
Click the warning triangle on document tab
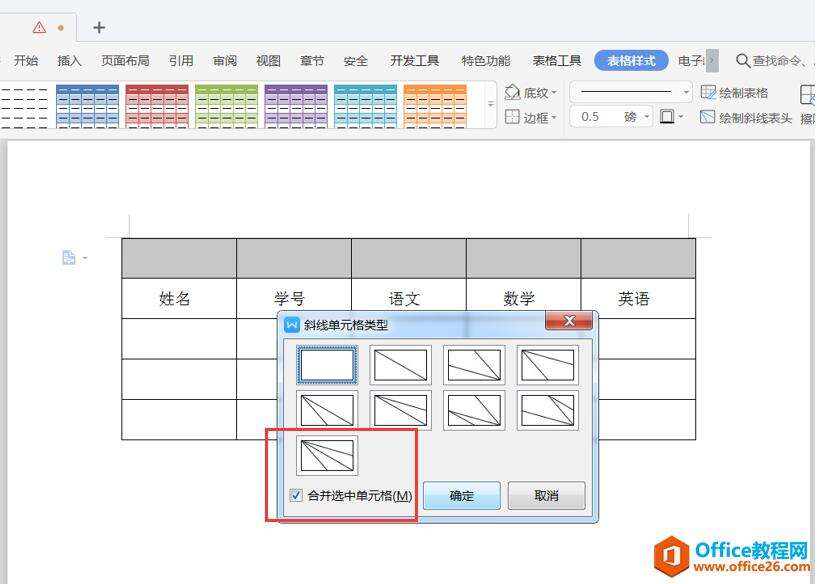pos(39,27)
